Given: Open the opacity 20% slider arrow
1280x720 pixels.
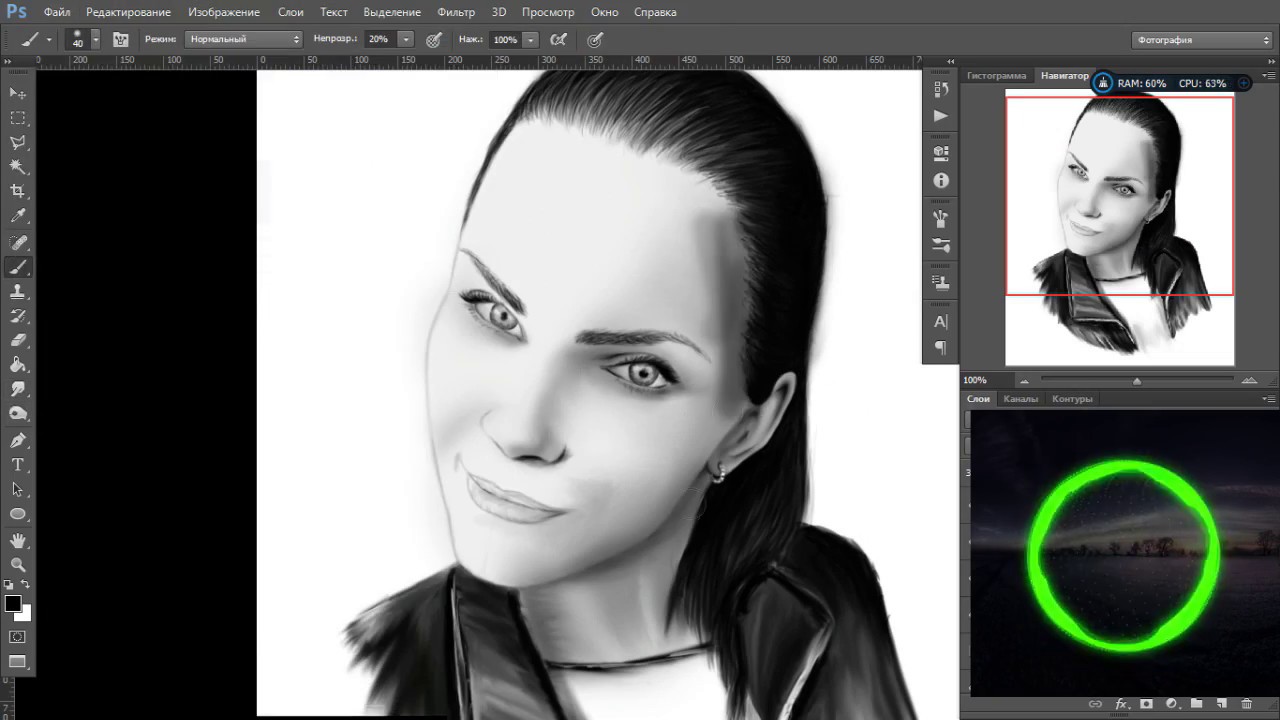Looking at the screenshot, I should (x=406, y=40).
